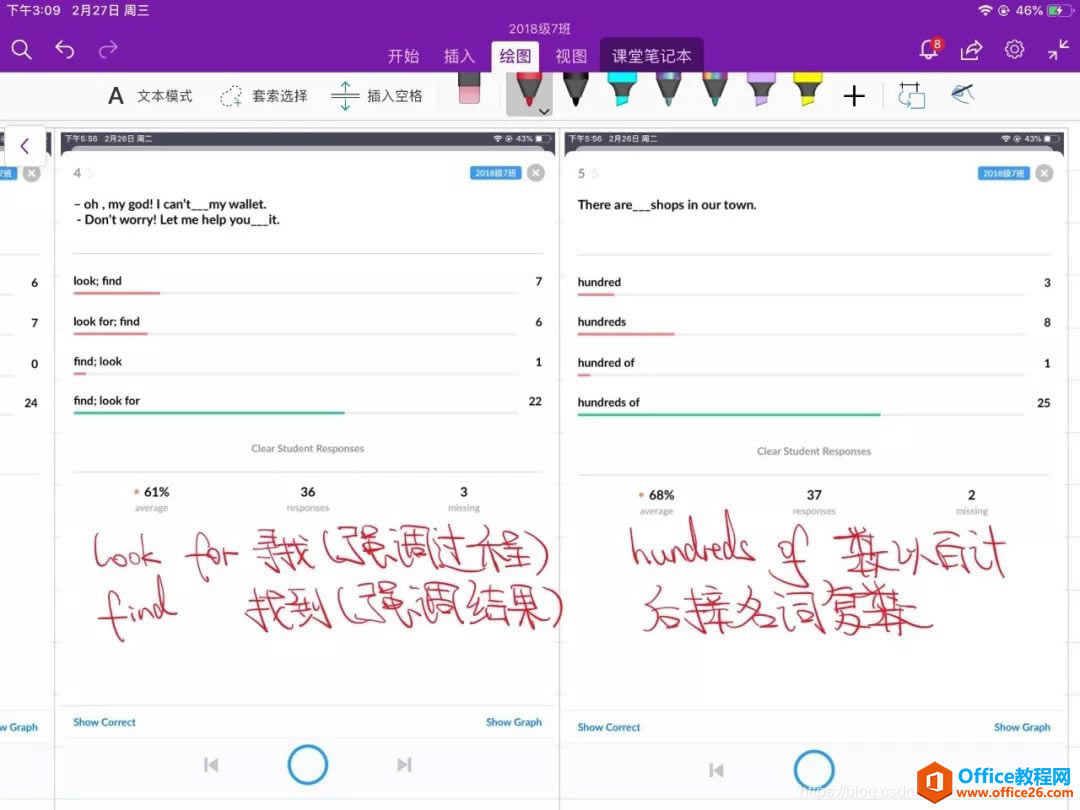Select the black pen
The width and height of the screenshot is (1080, 810).
pyautogui.click(x=575, y=90)
